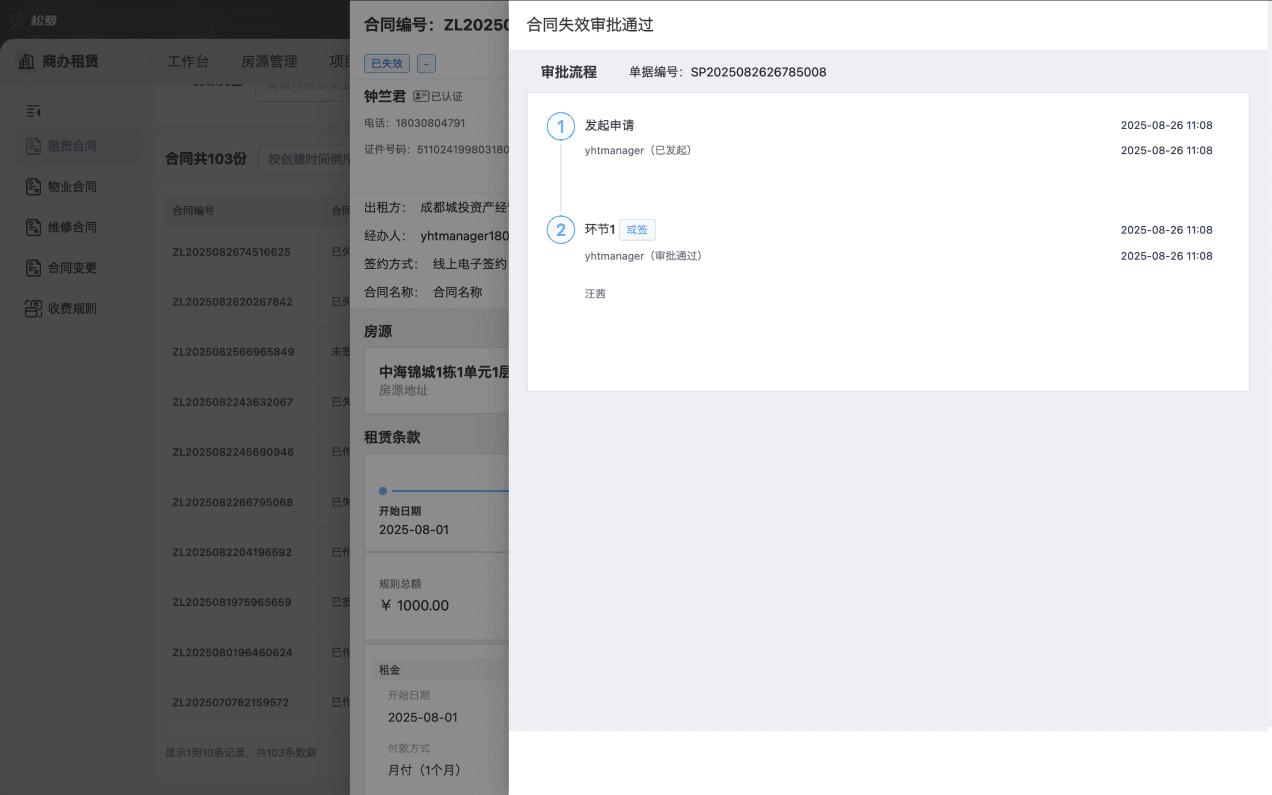The image size is (1272, 795).
Task: Open contract ZL2025082245690946
Action: pyautogui.click(x=233, y=452)
